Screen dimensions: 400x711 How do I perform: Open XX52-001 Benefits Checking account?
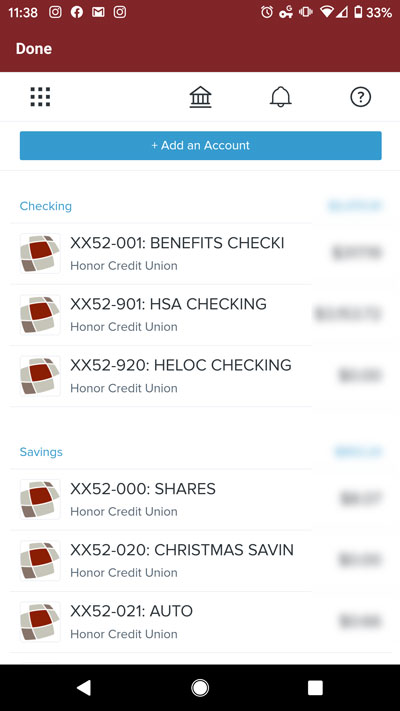pyautogui.click(x=200, y=253)
